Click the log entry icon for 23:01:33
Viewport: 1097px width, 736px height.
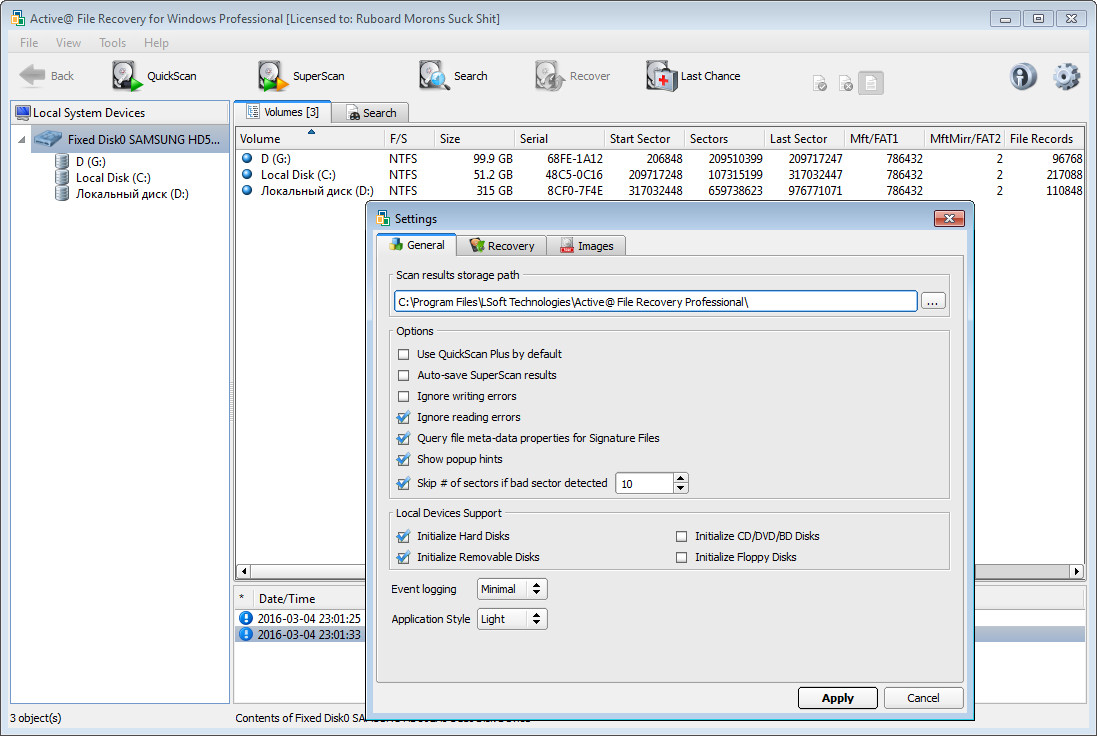[246, 634]
